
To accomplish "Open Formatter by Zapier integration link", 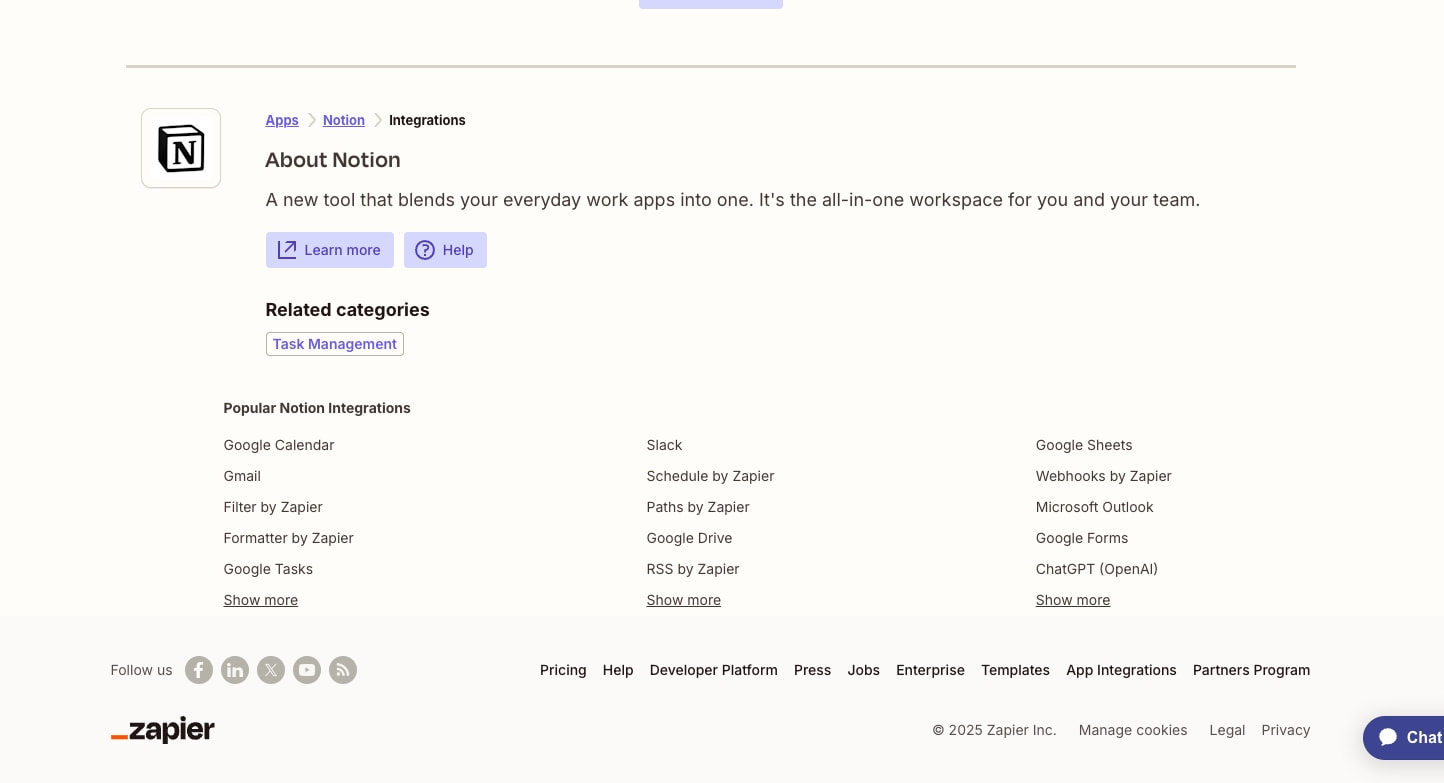I will click(289, 538).
